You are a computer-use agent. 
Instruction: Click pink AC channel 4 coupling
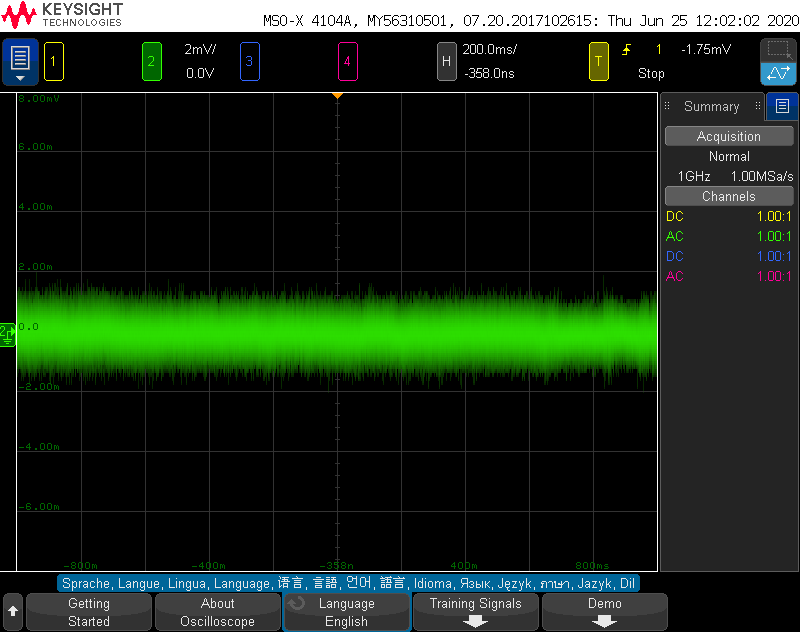point(674,276)
